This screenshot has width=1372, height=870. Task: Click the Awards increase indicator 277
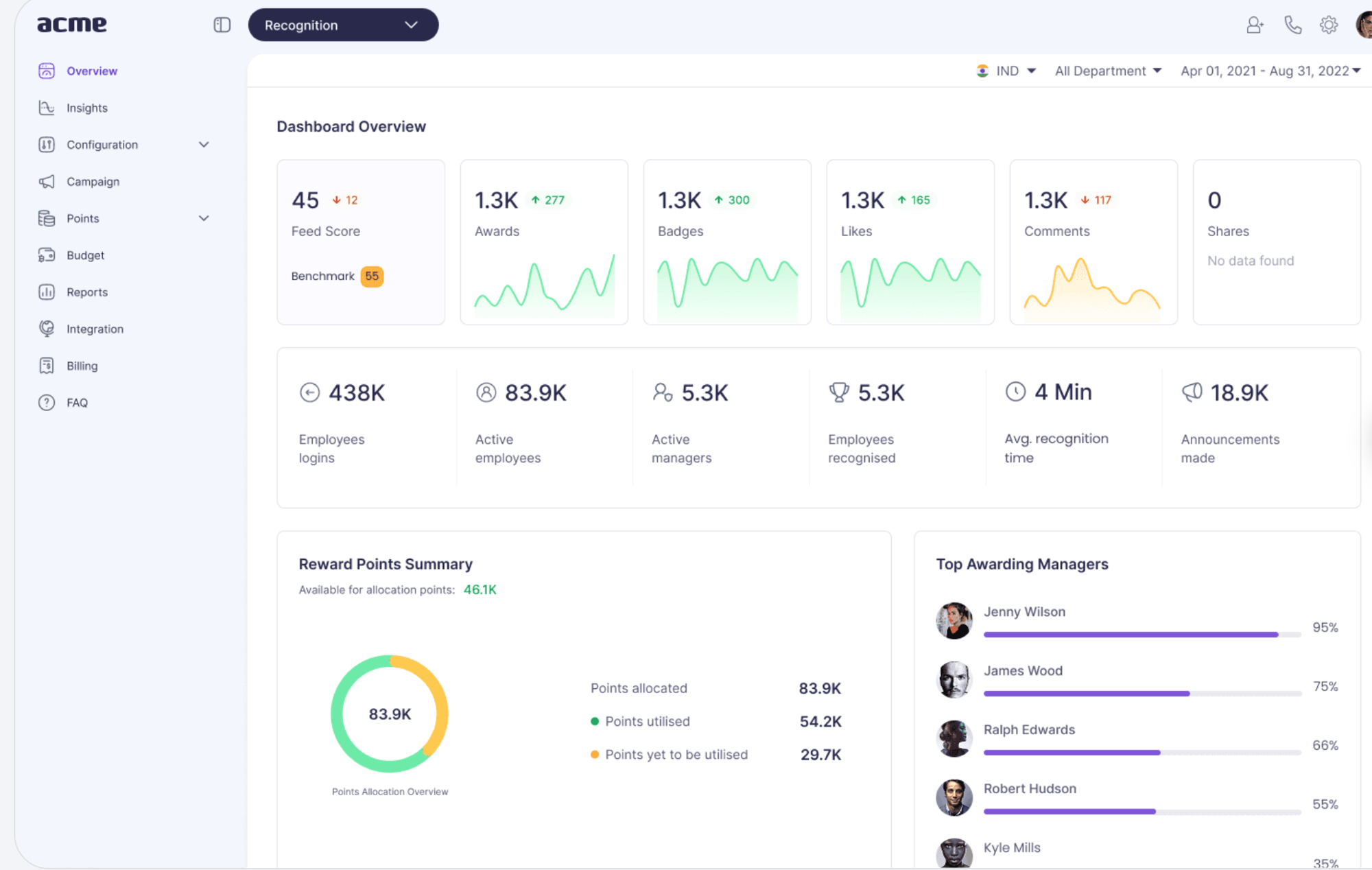click(548, 200)
